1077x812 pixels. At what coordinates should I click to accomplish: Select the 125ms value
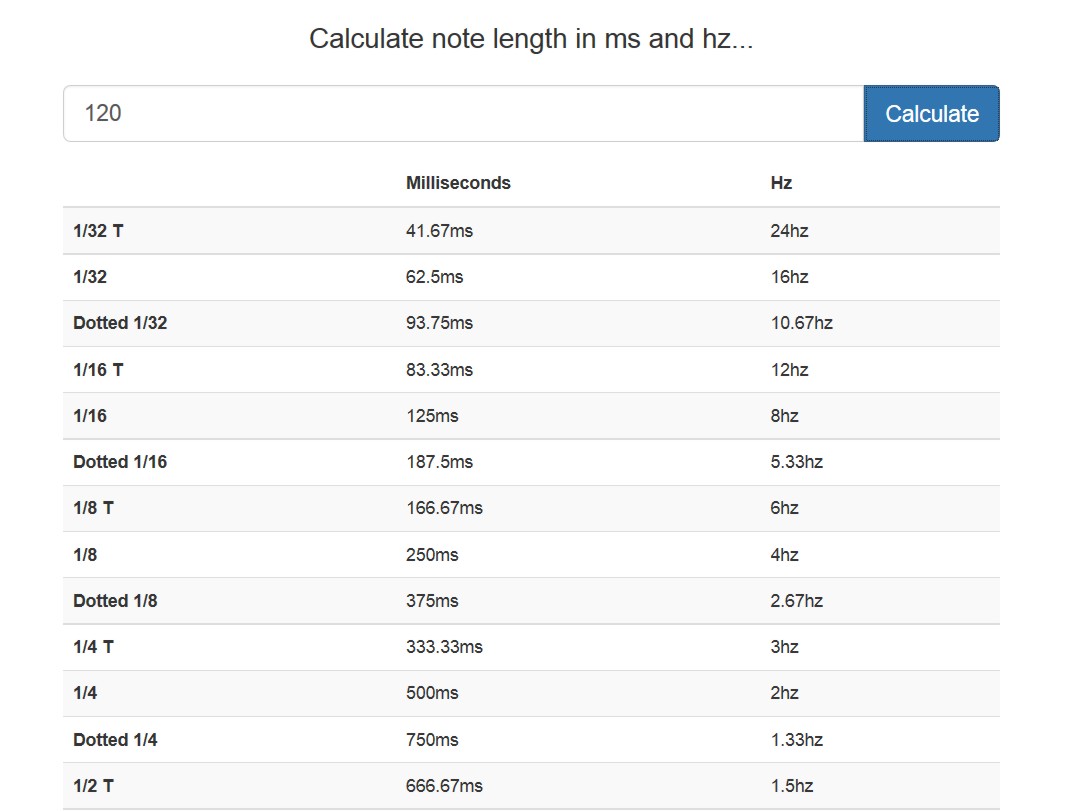[x=432, y=416]
